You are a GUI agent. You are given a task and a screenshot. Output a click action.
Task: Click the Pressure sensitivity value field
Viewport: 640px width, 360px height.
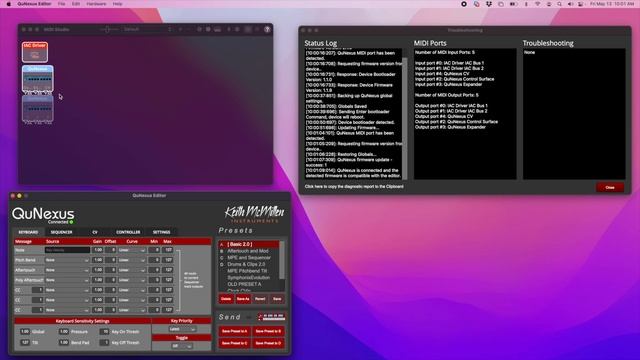click(x=64, y=331)
